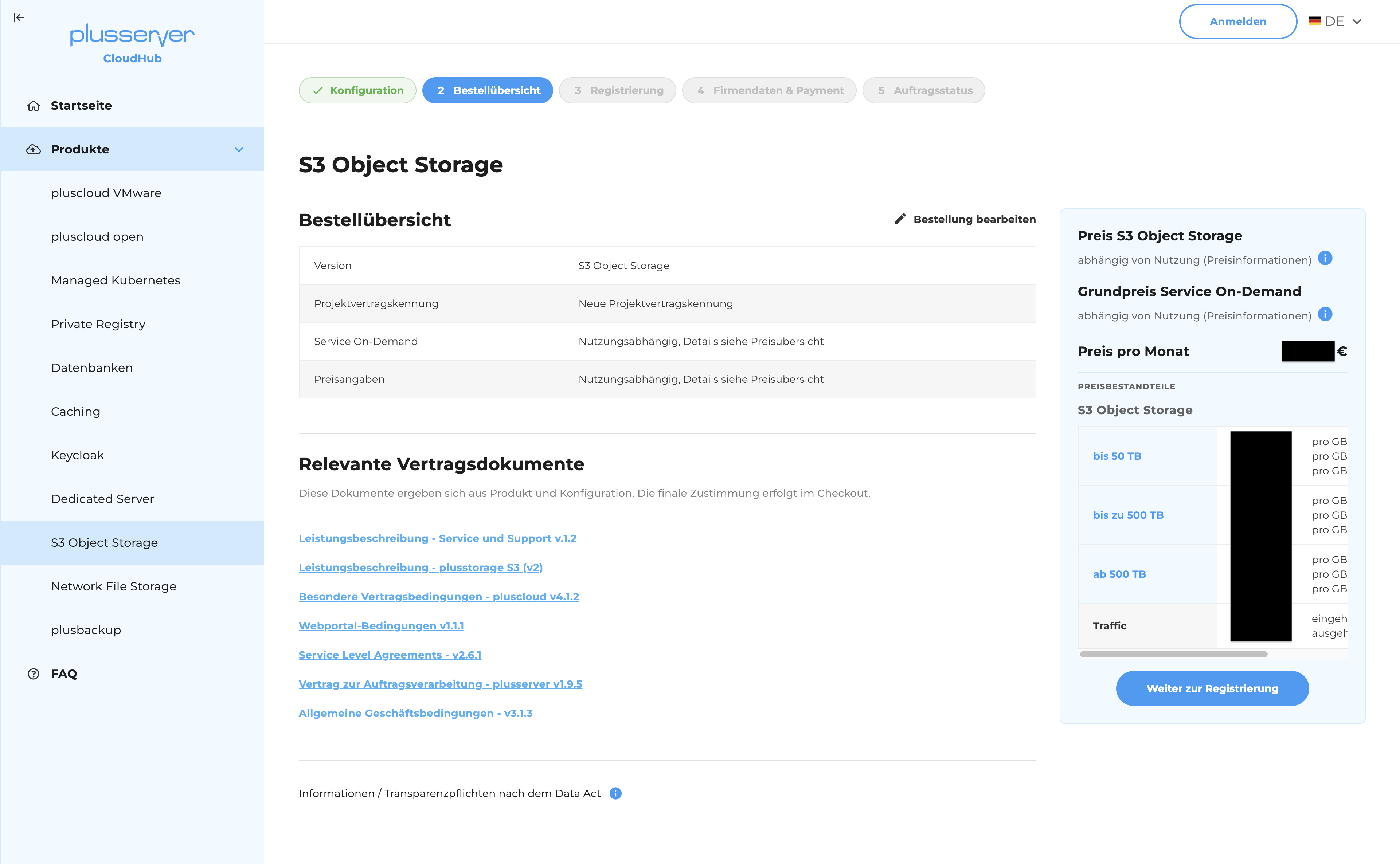Click the Startseite home icon
1400x864 pixels.
coord(34,106)
